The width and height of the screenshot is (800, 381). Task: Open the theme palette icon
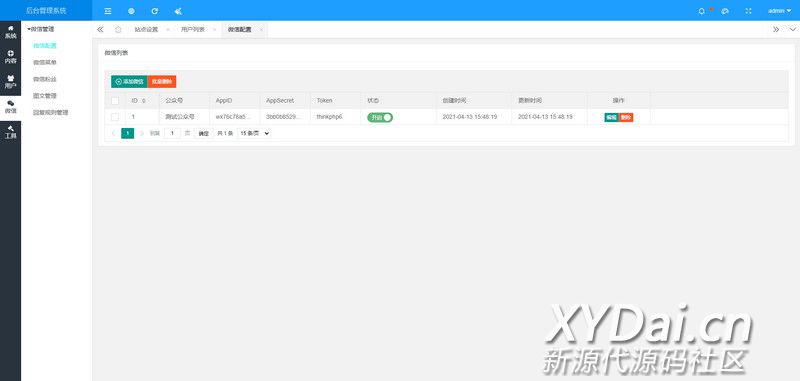coord(724,11)
